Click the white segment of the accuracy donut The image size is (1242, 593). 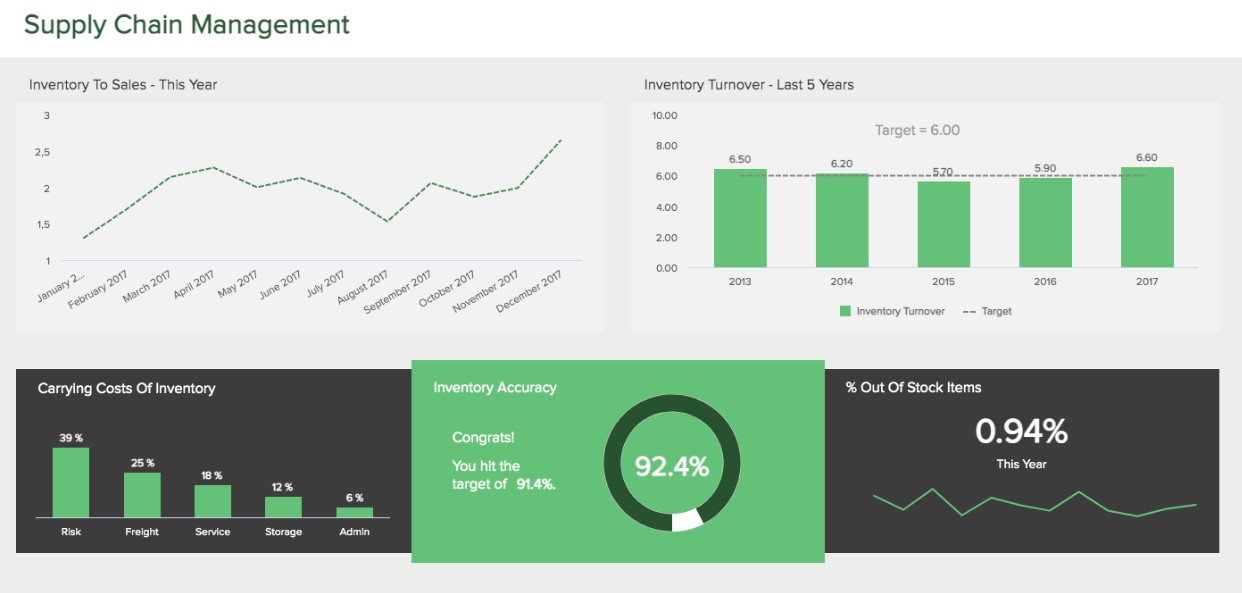pyautogui.click(x=686, y=521)
